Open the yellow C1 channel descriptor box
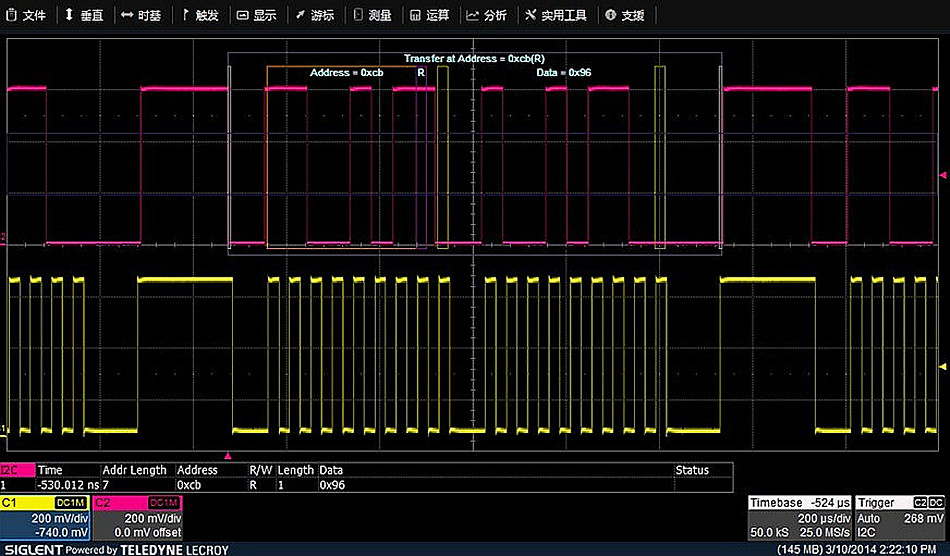950x556 pixels. [x=44, y=518]
